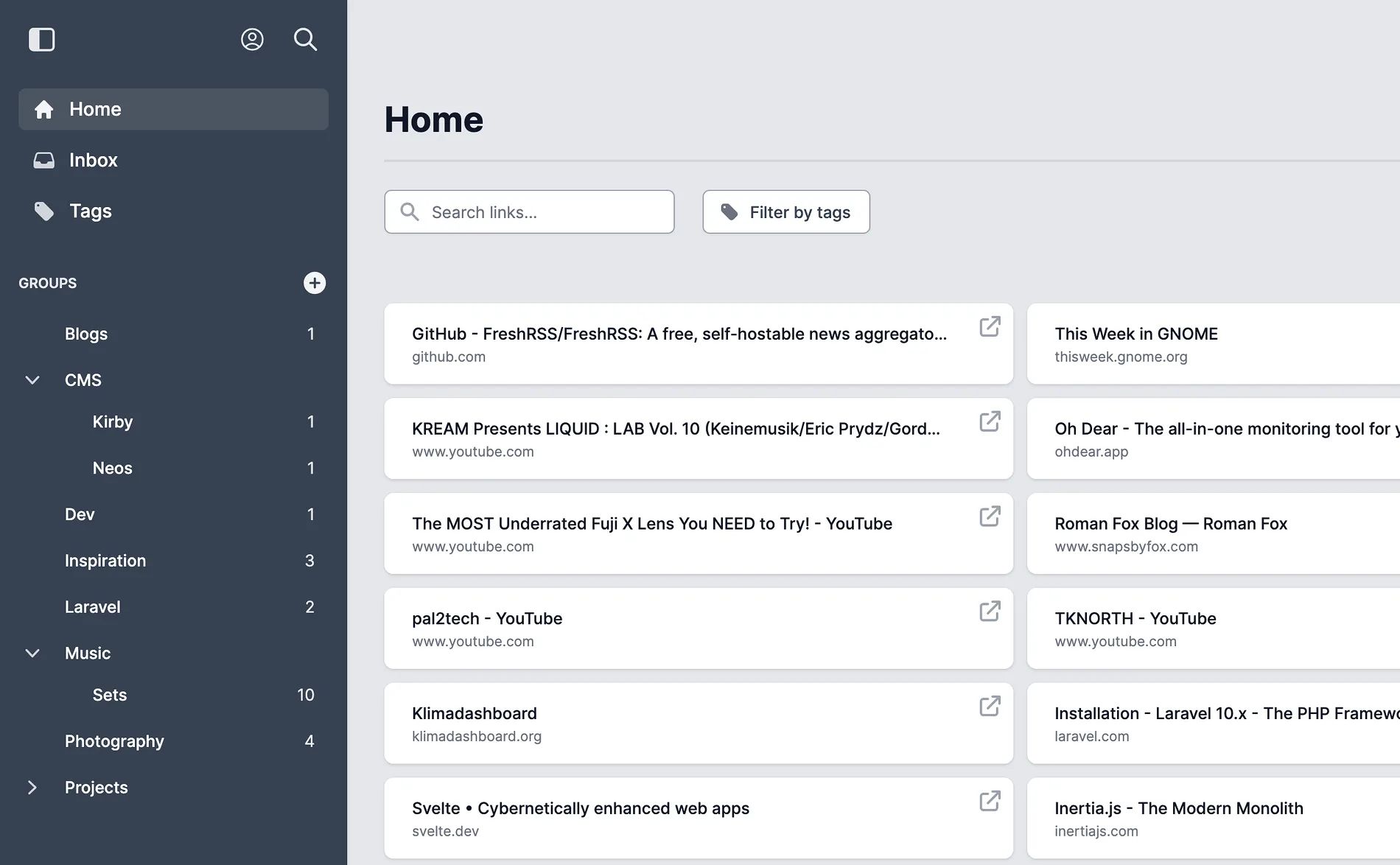Add a new group with plus icon
1400x865 pixels.
(315, 283)
